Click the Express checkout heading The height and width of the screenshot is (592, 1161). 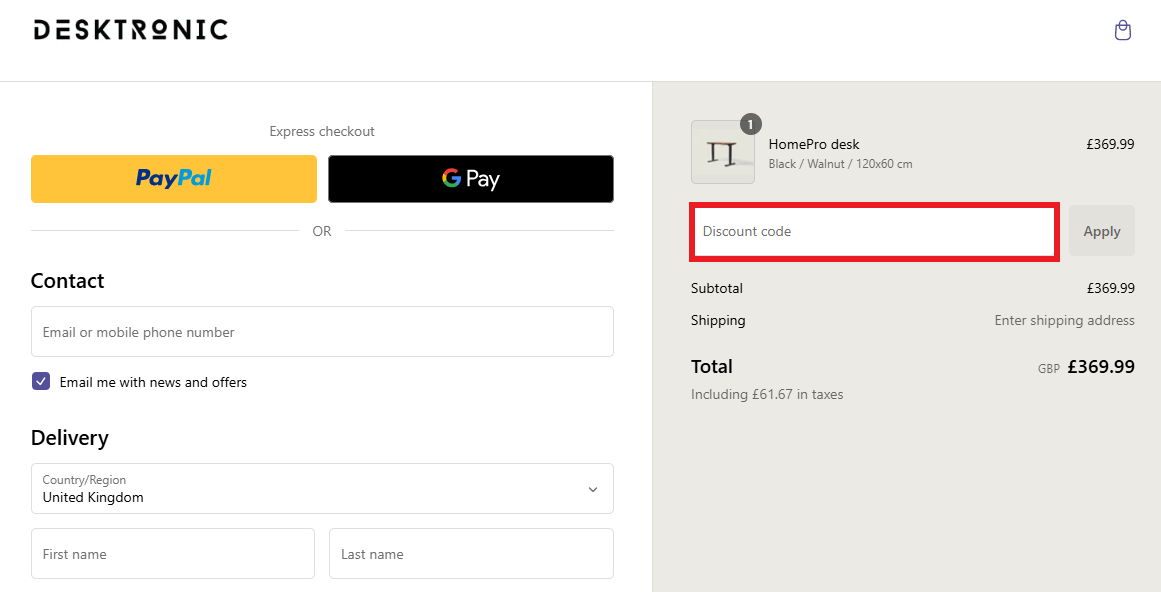coord(322,131)
